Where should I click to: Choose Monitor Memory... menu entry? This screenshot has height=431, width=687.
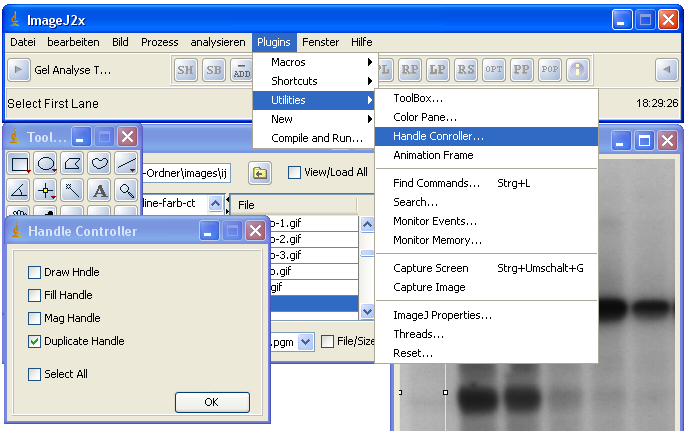click(486, 240)
